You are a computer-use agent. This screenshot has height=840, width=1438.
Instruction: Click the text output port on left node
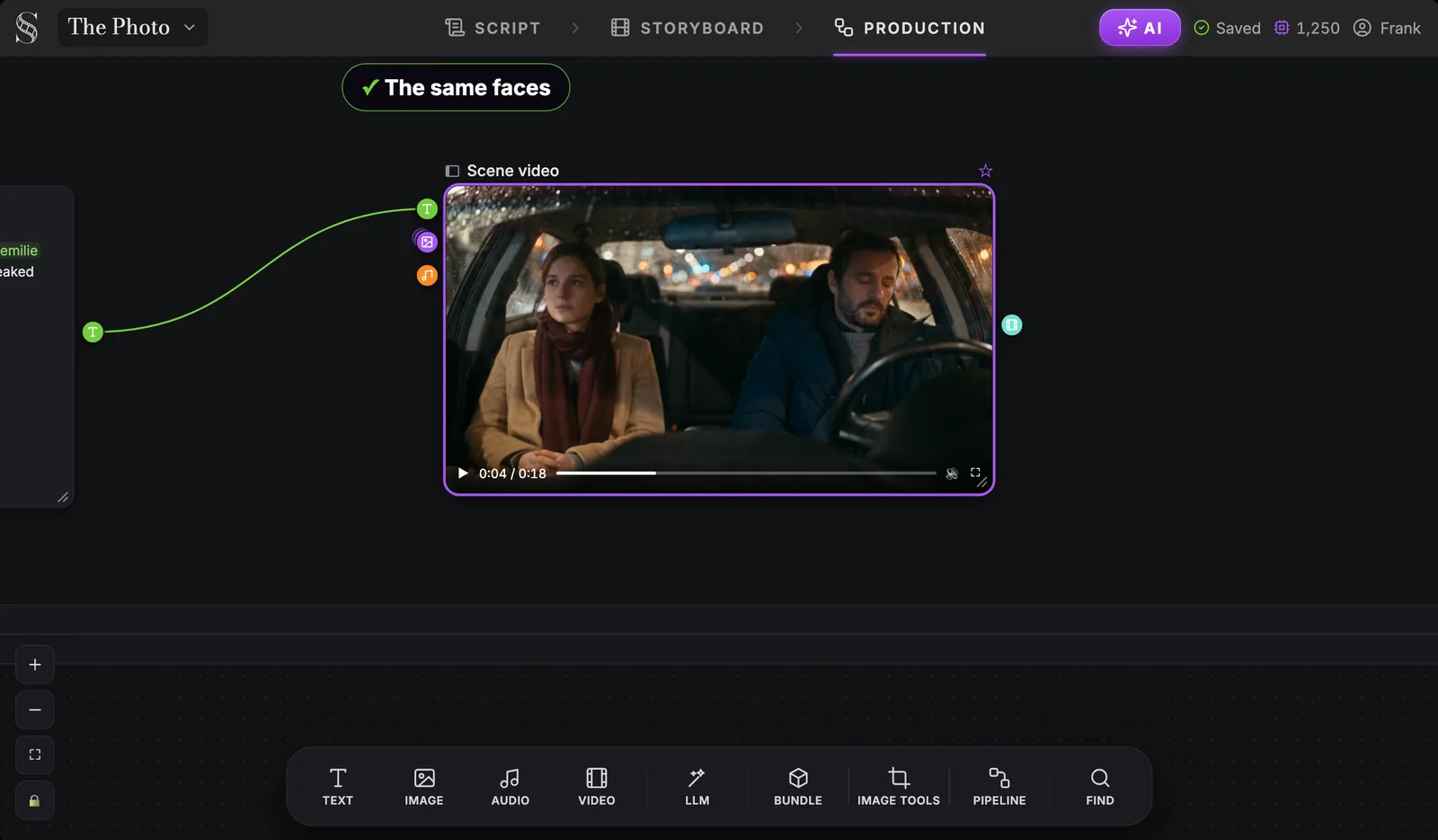[93, 332]
